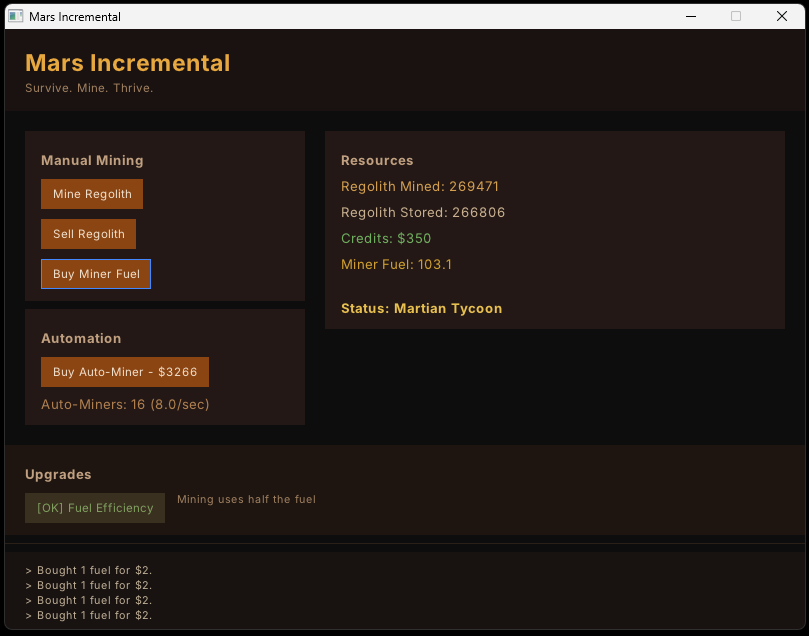Click the Manual Mining section heading

pos(92,160)
